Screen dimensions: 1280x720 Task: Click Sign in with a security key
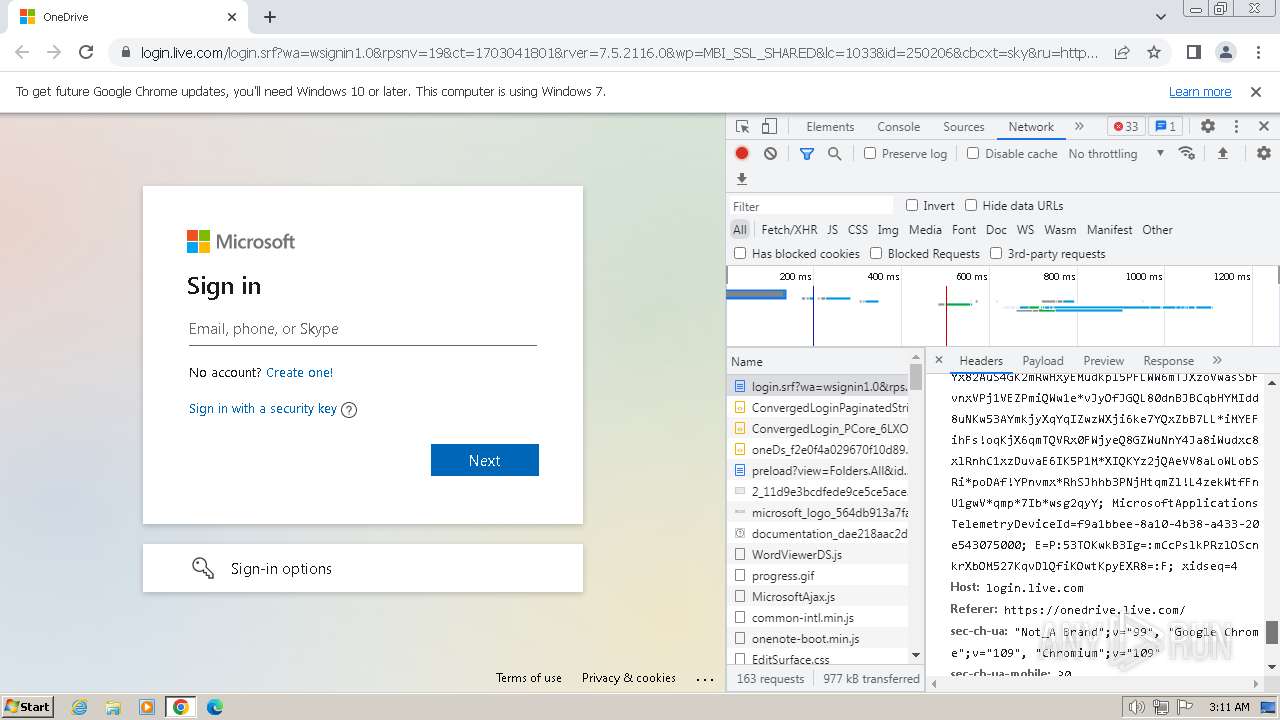[263, 408]
